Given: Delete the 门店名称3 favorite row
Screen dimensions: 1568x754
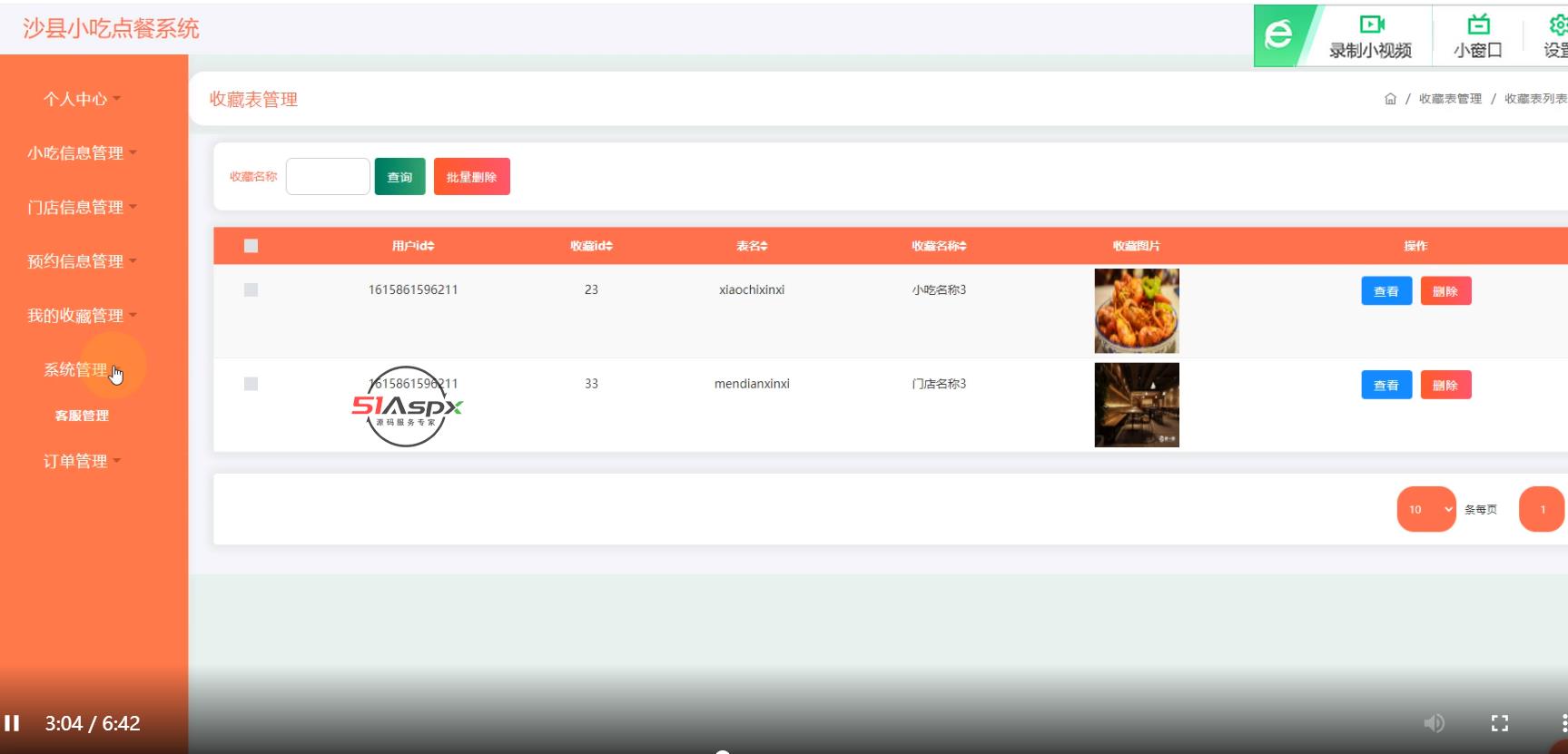Looking at the screenshot, I should (1445, 386).
